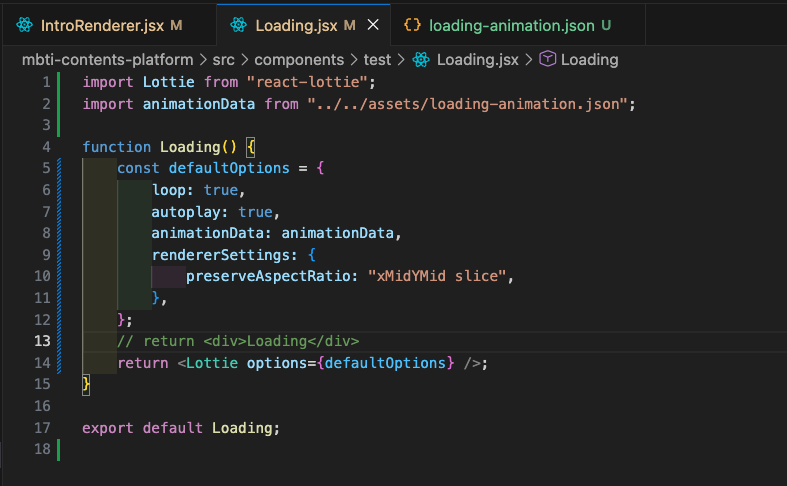Click the React icon on the Loading.jsx tab

click(238, 24)
